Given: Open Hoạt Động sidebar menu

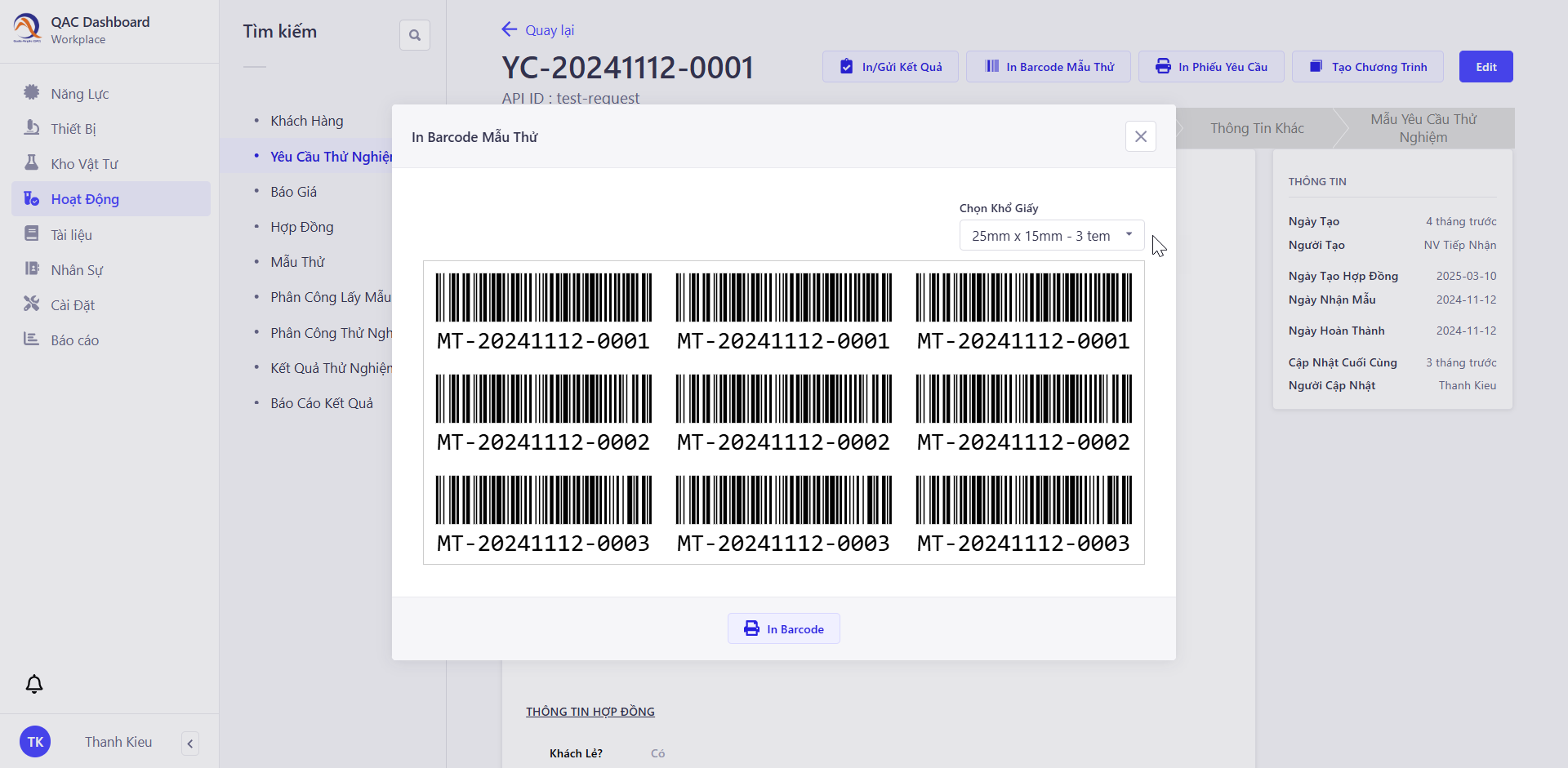Looking at the screenshot, I should [111, 198].
